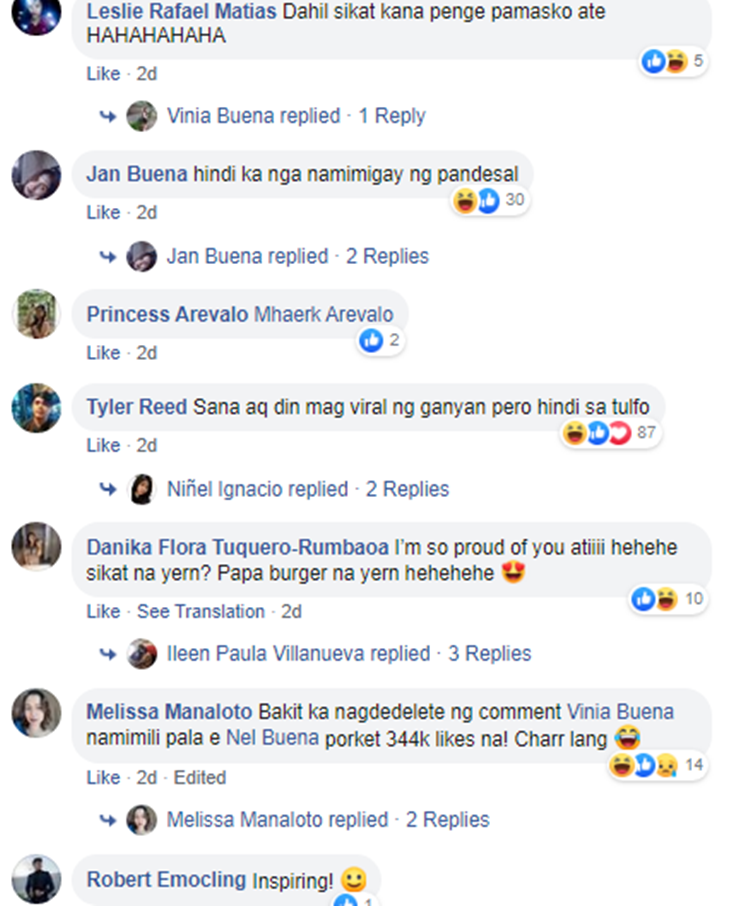Like Tyler Reed's comment
The image size is (750, 906).
point(103,445)
